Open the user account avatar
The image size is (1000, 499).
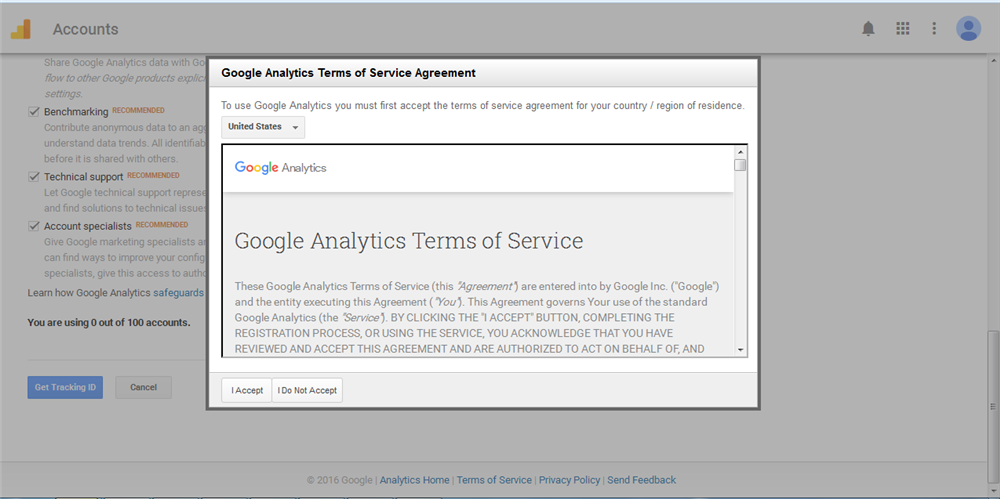pyautogui.click(x=968, y=29)
